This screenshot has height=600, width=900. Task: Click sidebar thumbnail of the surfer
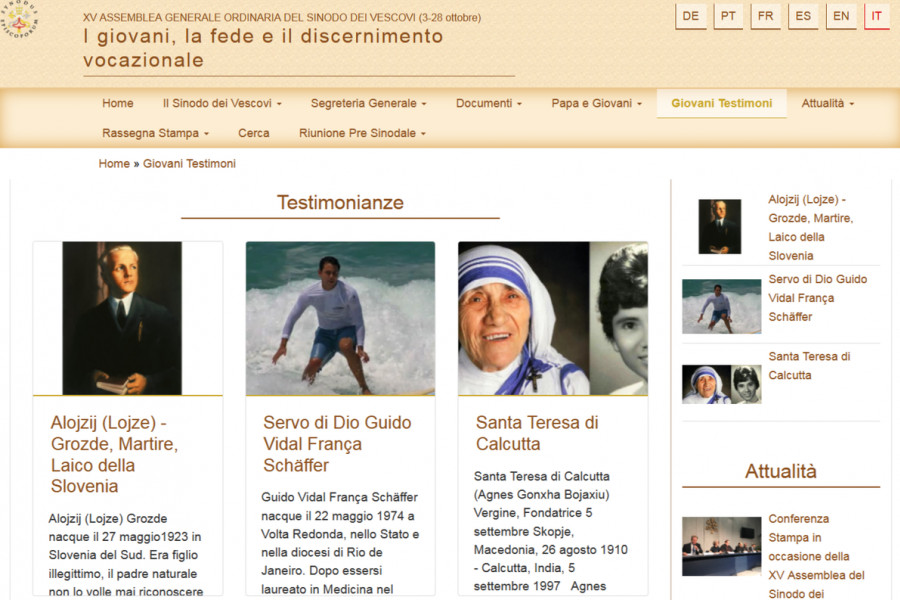coord(721,307)
